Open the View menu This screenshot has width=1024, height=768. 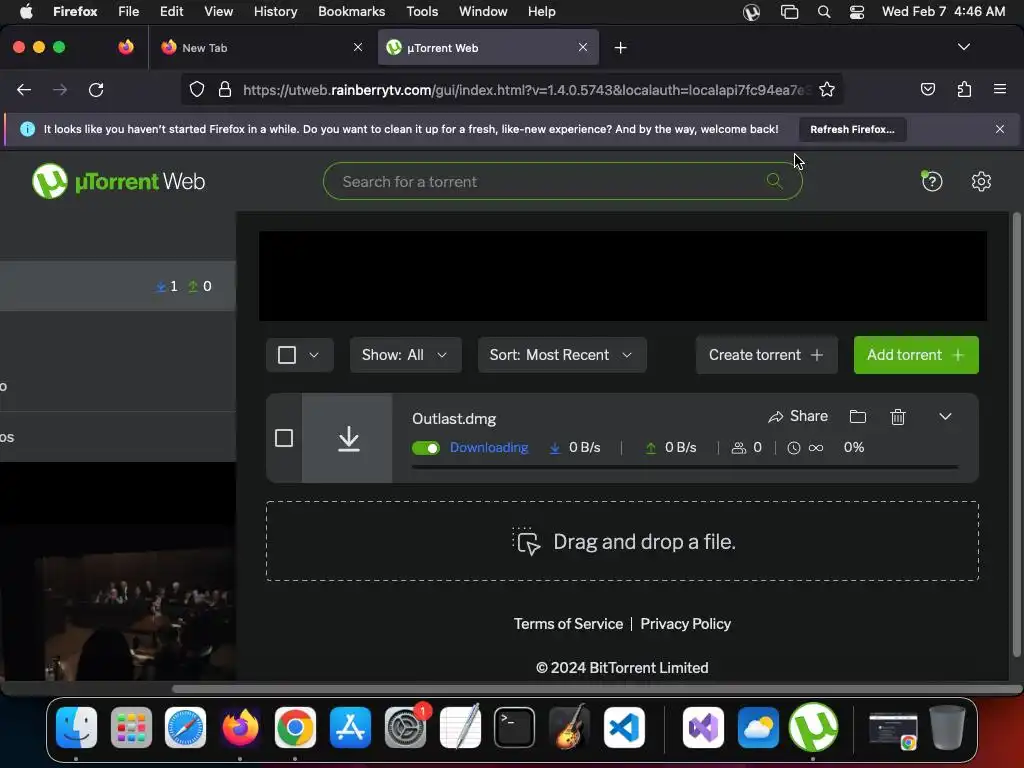(218, 12)
